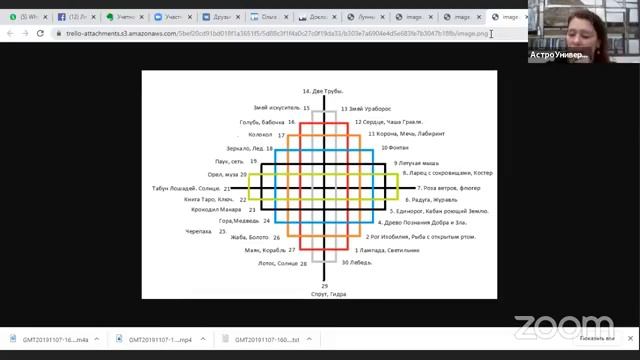
Task: Click the padlock site info icon
Action: (59, 33)
